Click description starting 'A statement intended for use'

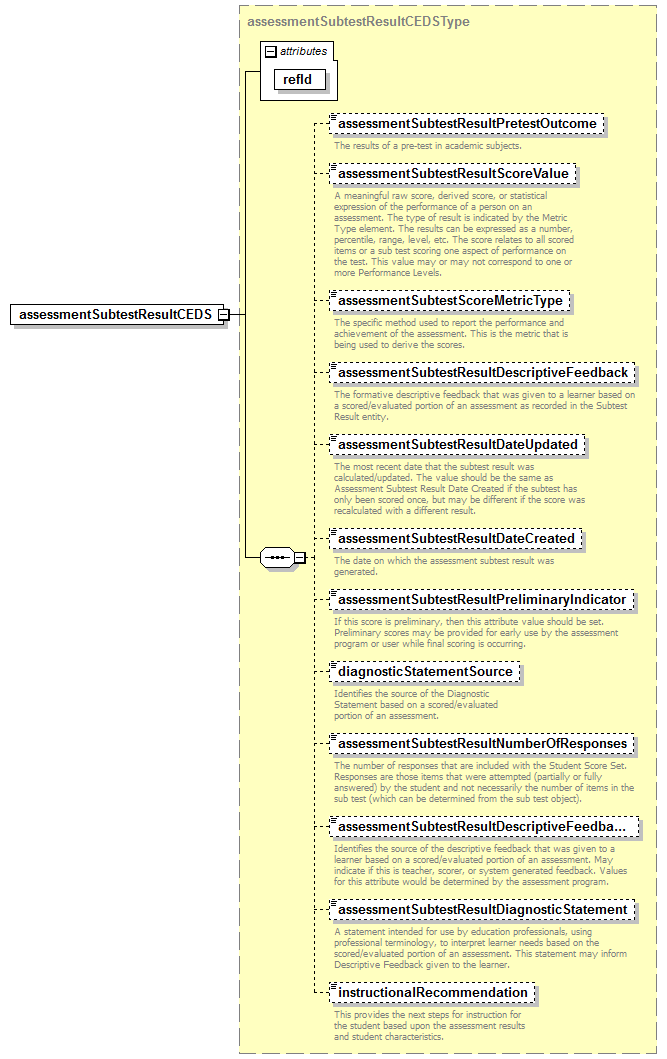coord(480,948)
